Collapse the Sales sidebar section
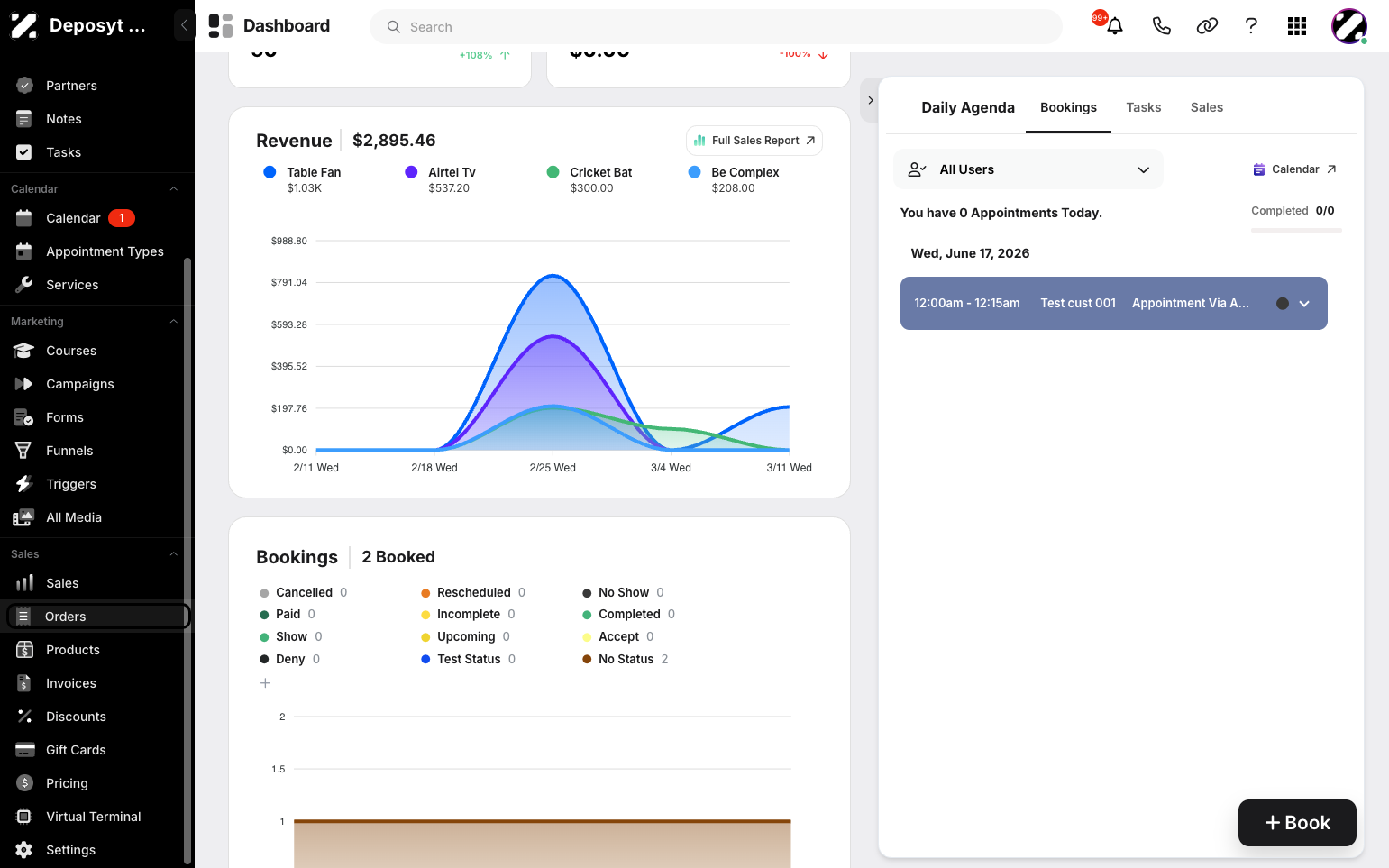Viewport: 1389px width, 868px height. 174,554
